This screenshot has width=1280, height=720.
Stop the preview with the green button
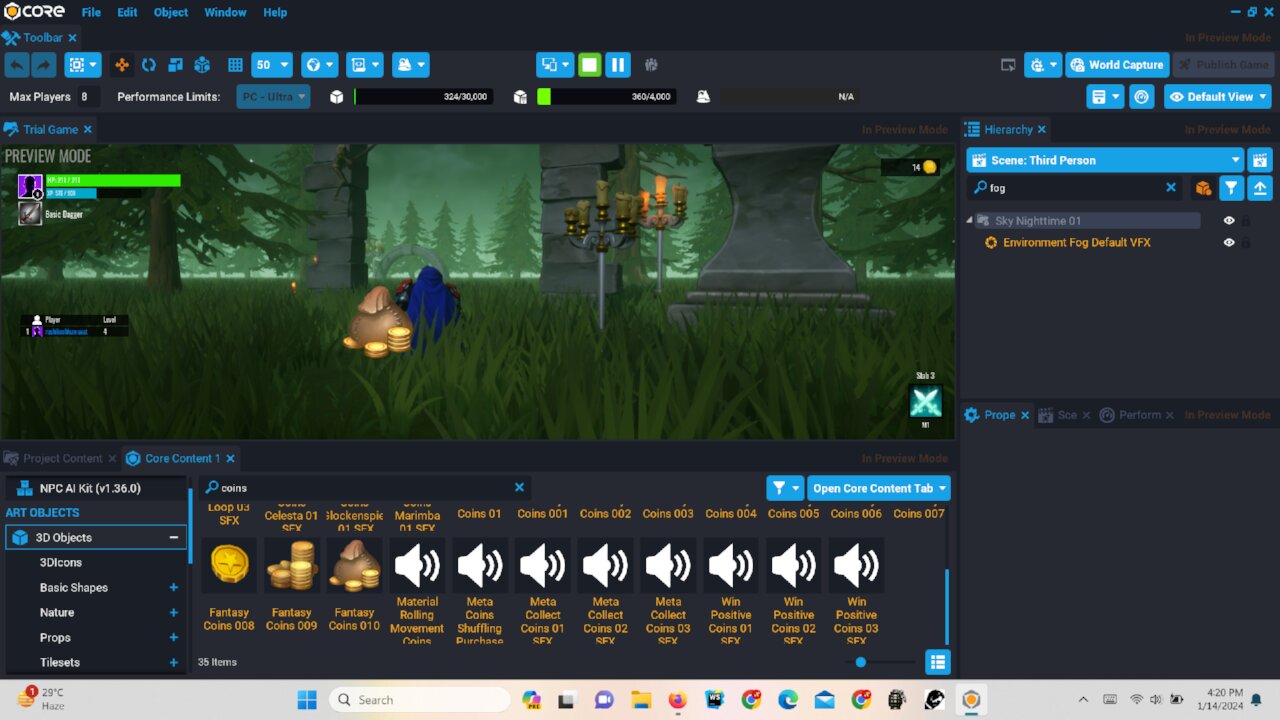[590, 65]
